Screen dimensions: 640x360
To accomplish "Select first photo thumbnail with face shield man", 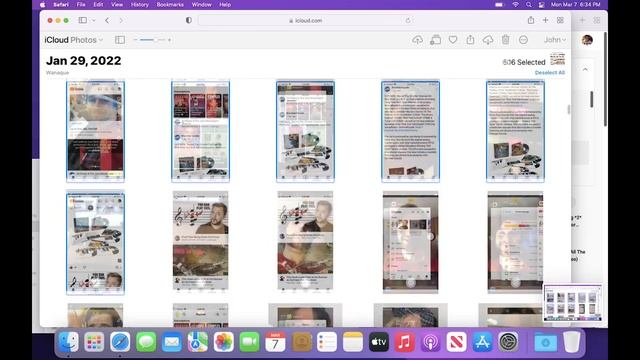I will tap(96, 131).
